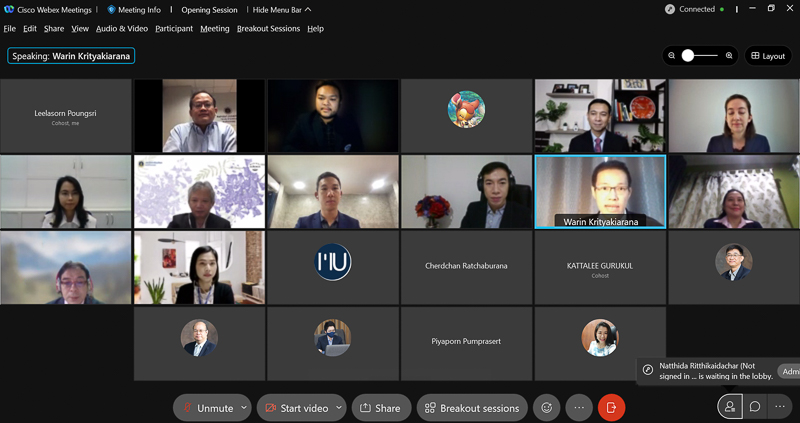Click the red leave meeting icon
This screenshot has width=800, height=423.
pos(611,407)
